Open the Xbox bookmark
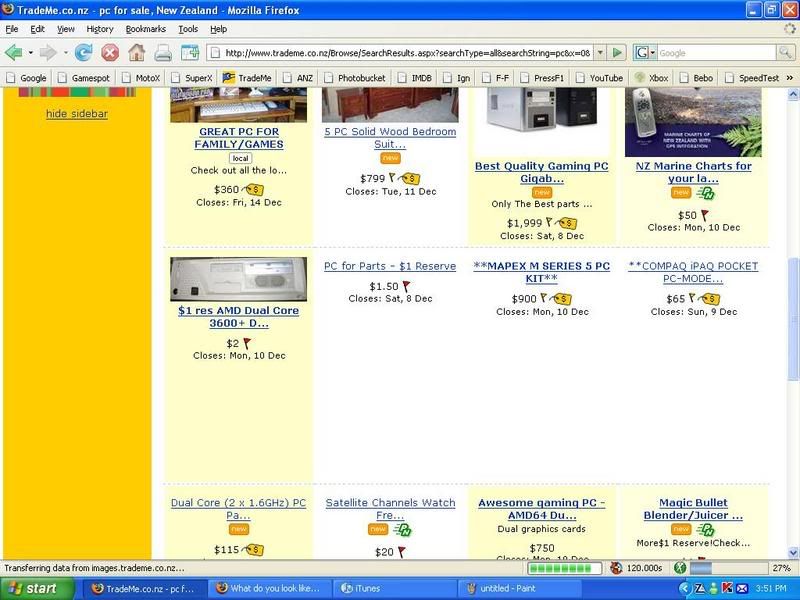The image size is (800, 600). point(651,78)
